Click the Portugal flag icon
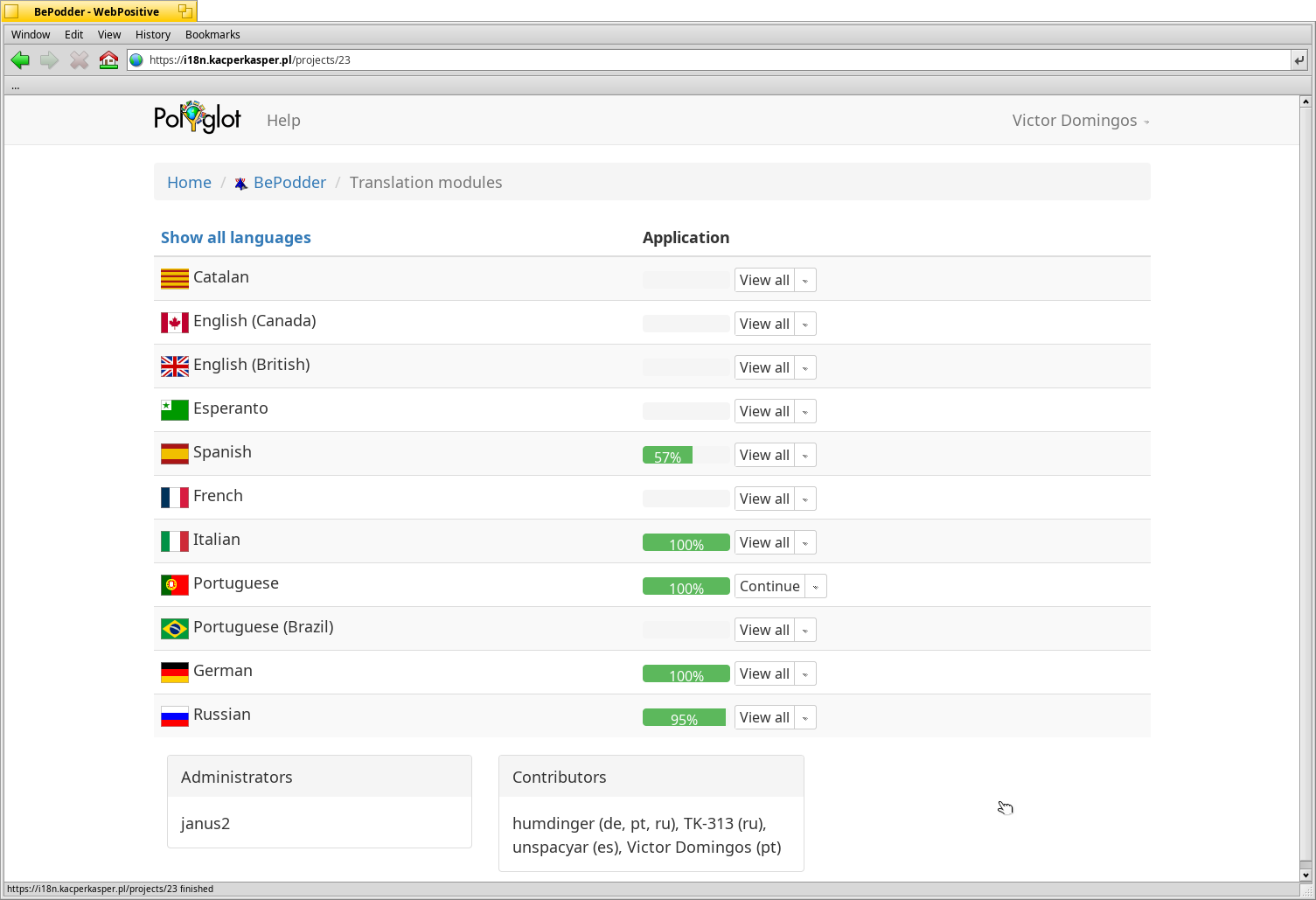Image resolution: width=1316 pixels, height=900 pixels. [175, 585]
